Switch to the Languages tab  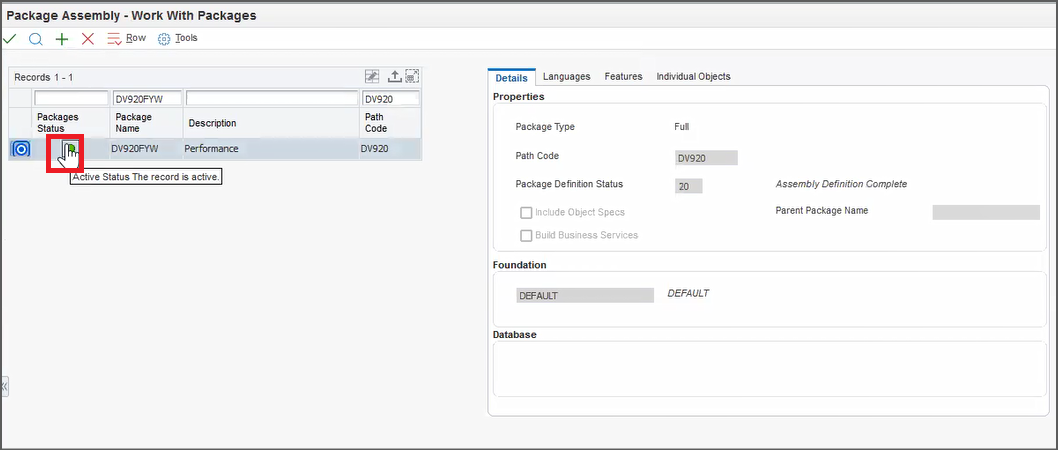pyautogui.click(x=567, y=77)
